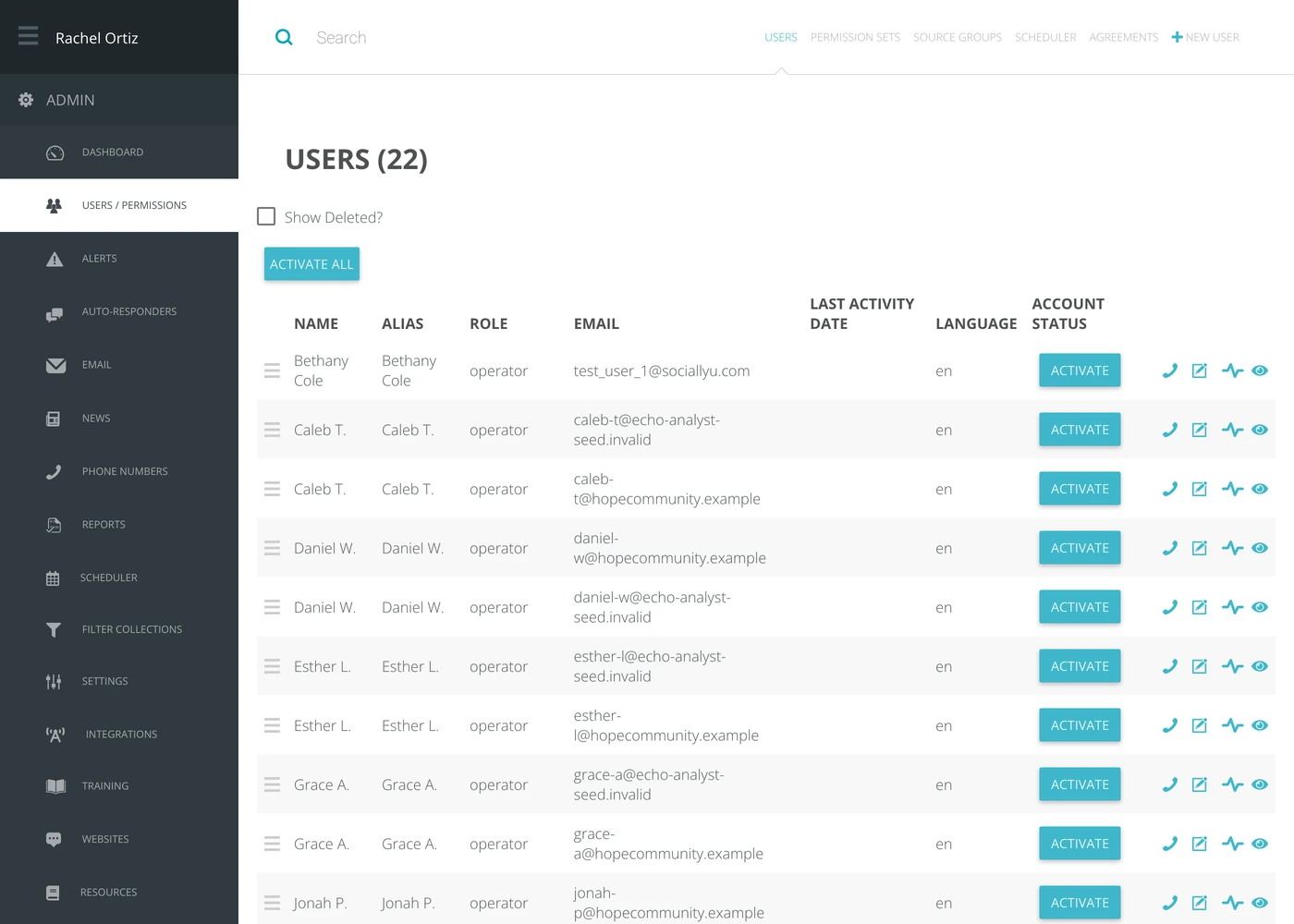Open the Agreements tab
The width and height of the screenshot is (1294, 924).
(x=1124, y=37)
